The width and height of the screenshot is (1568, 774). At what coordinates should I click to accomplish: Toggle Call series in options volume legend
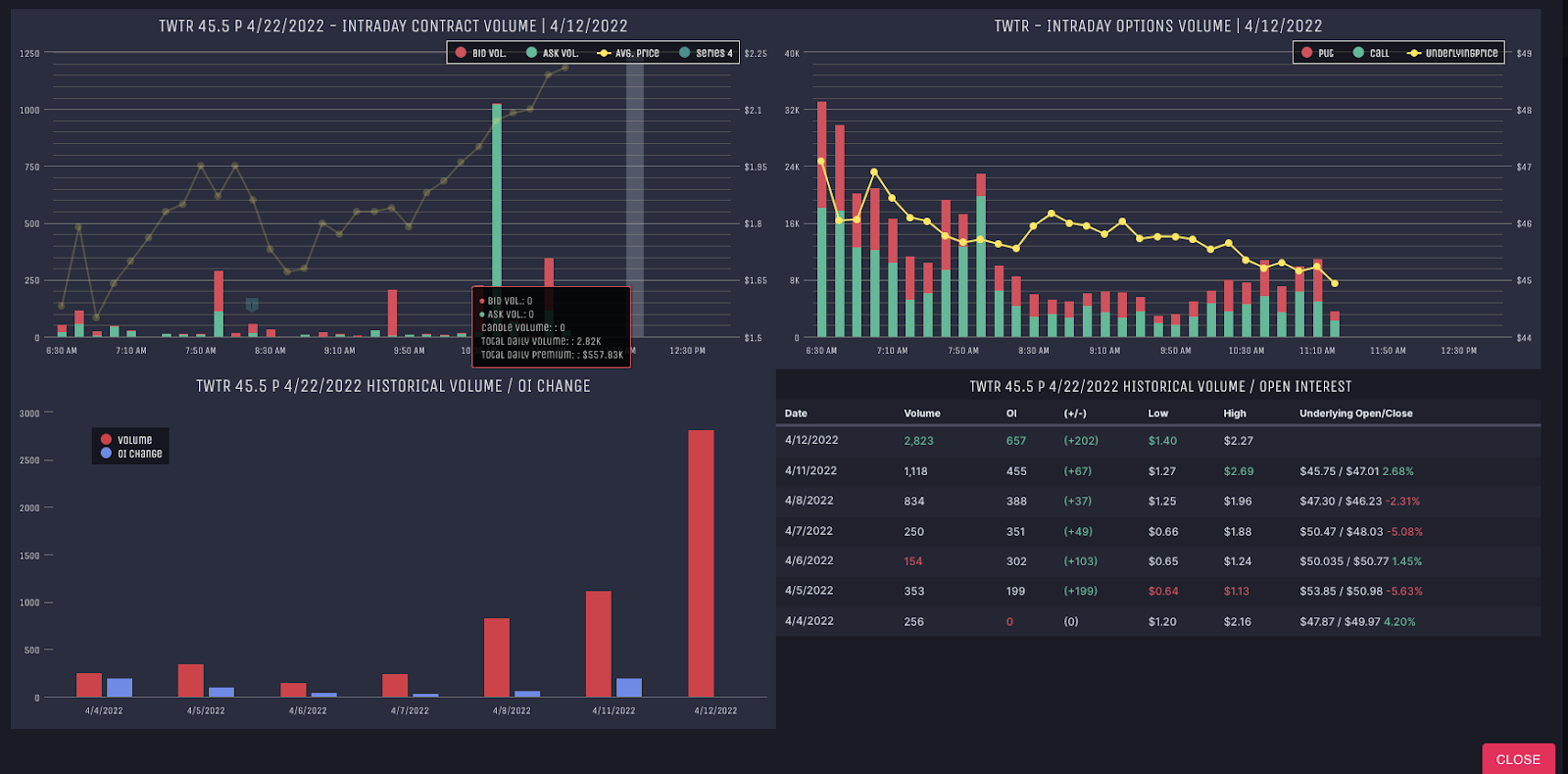click(1371, 53)
